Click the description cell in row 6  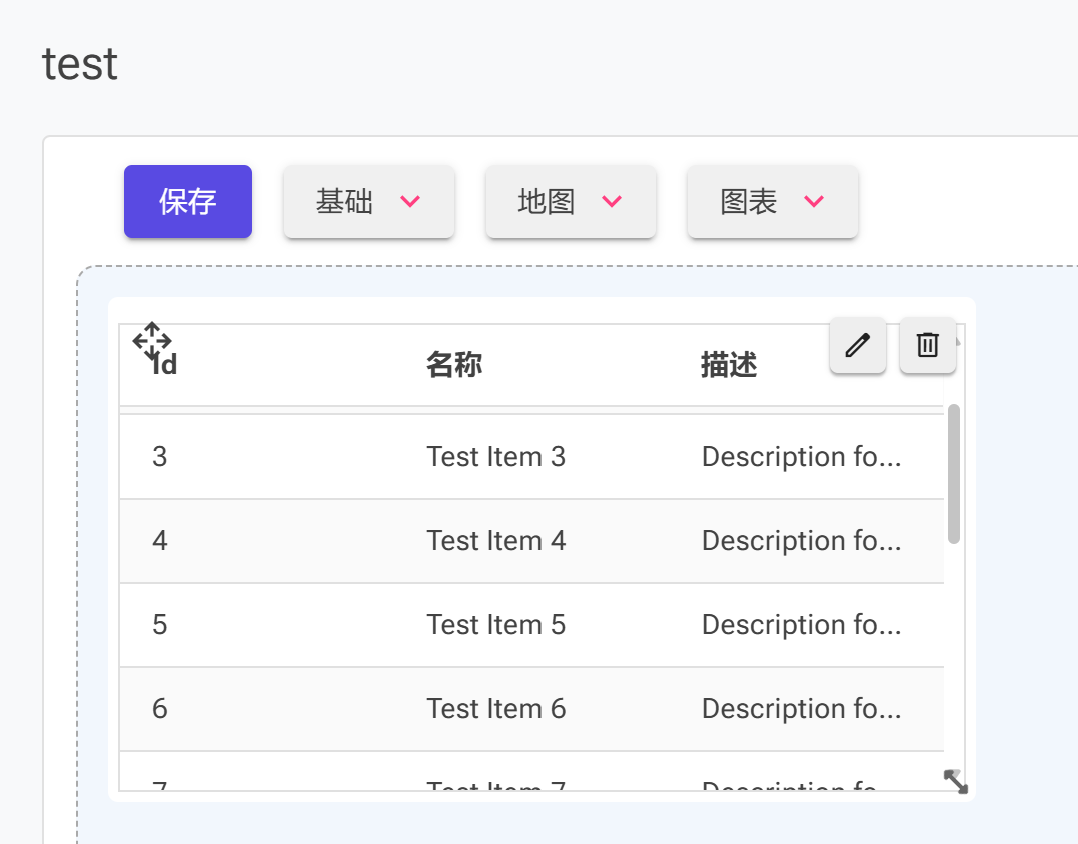click(x=806, y=709)
